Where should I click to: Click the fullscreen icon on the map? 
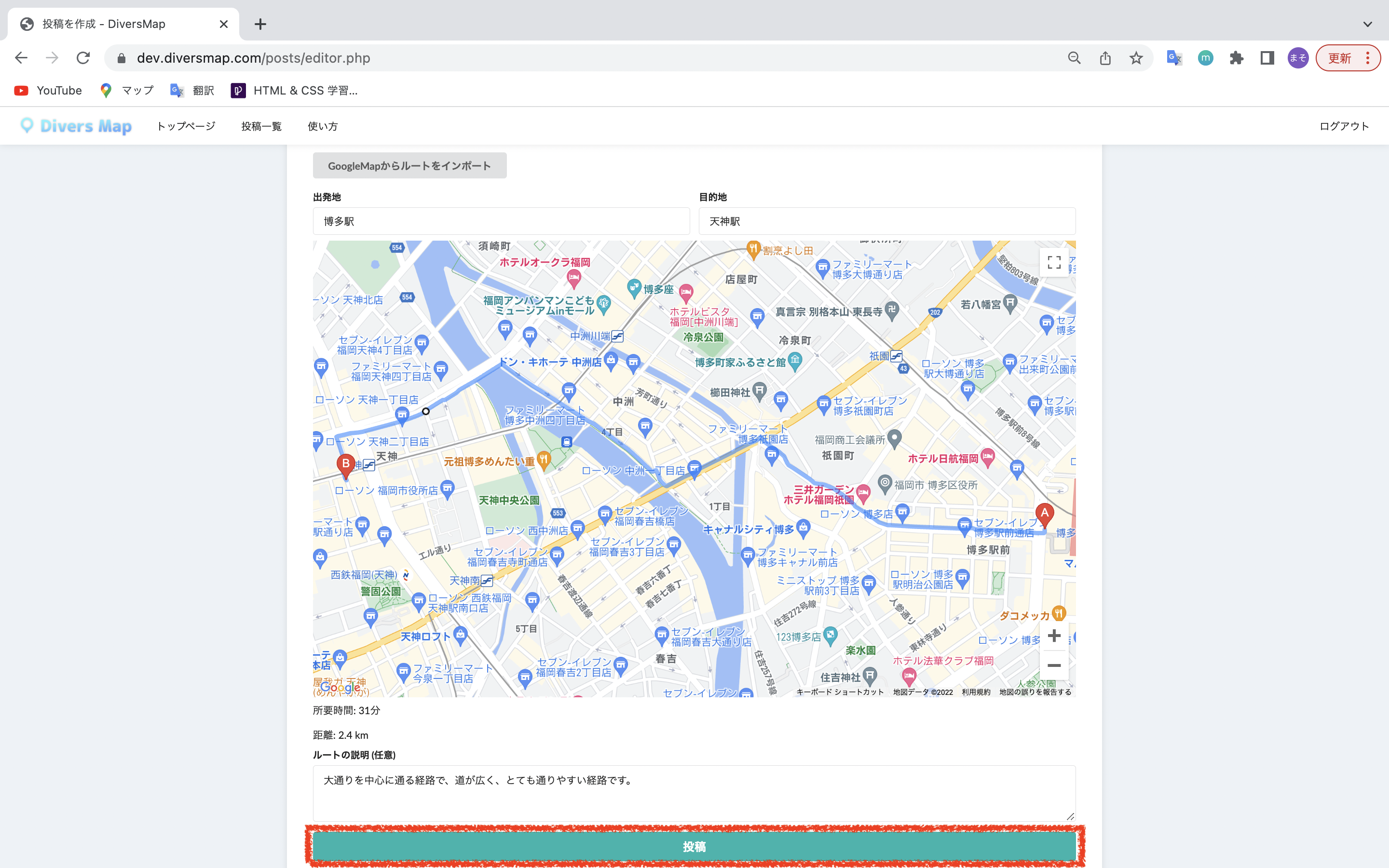1054,262
